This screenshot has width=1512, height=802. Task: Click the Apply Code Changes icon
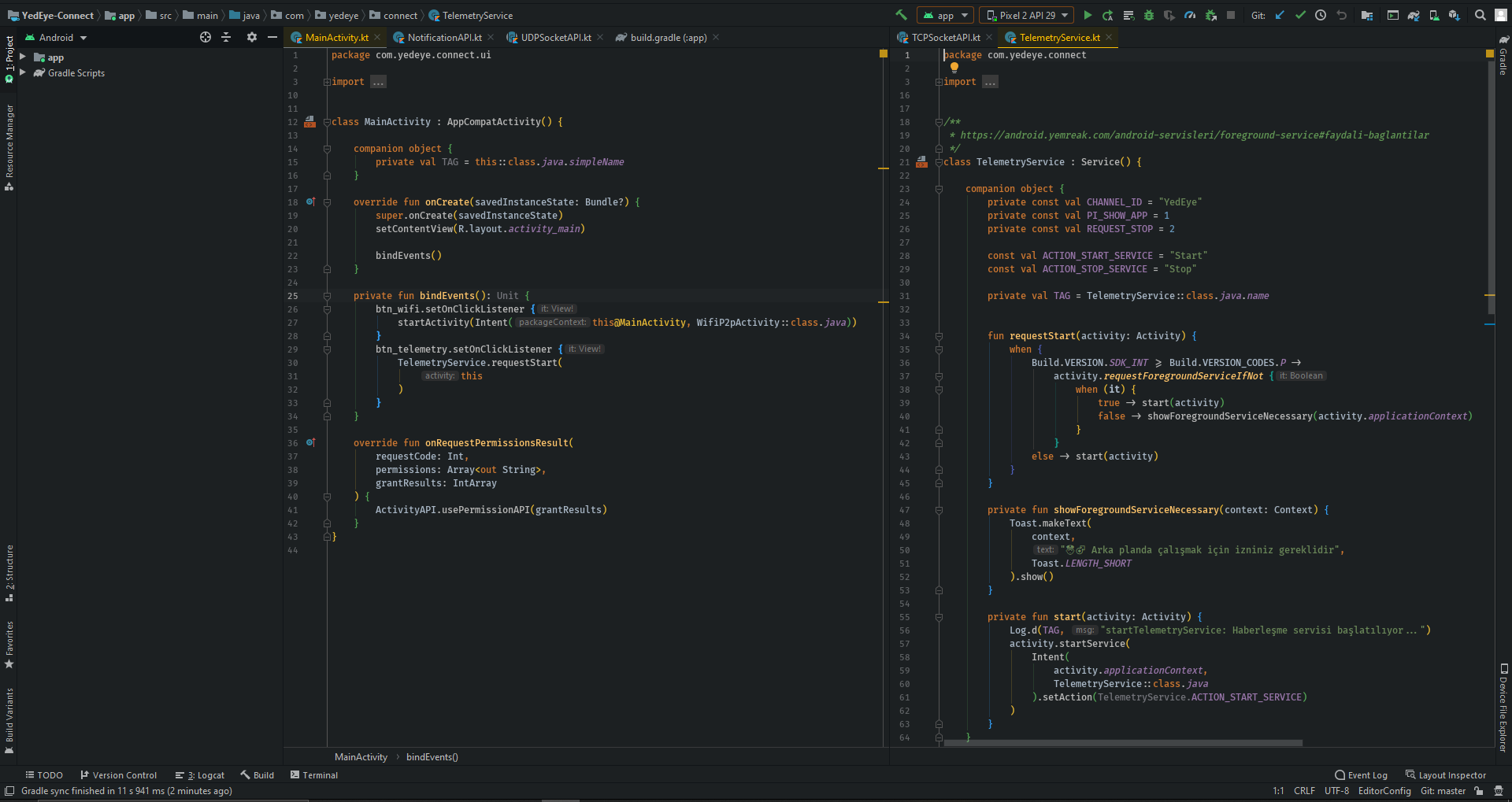(1128, 15)
